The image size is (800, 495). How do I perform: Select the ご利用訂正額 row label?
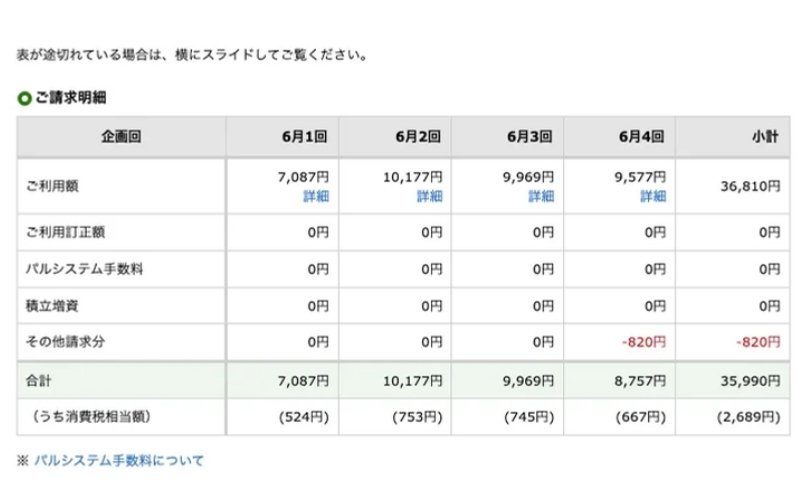click(x=65, y=233)
